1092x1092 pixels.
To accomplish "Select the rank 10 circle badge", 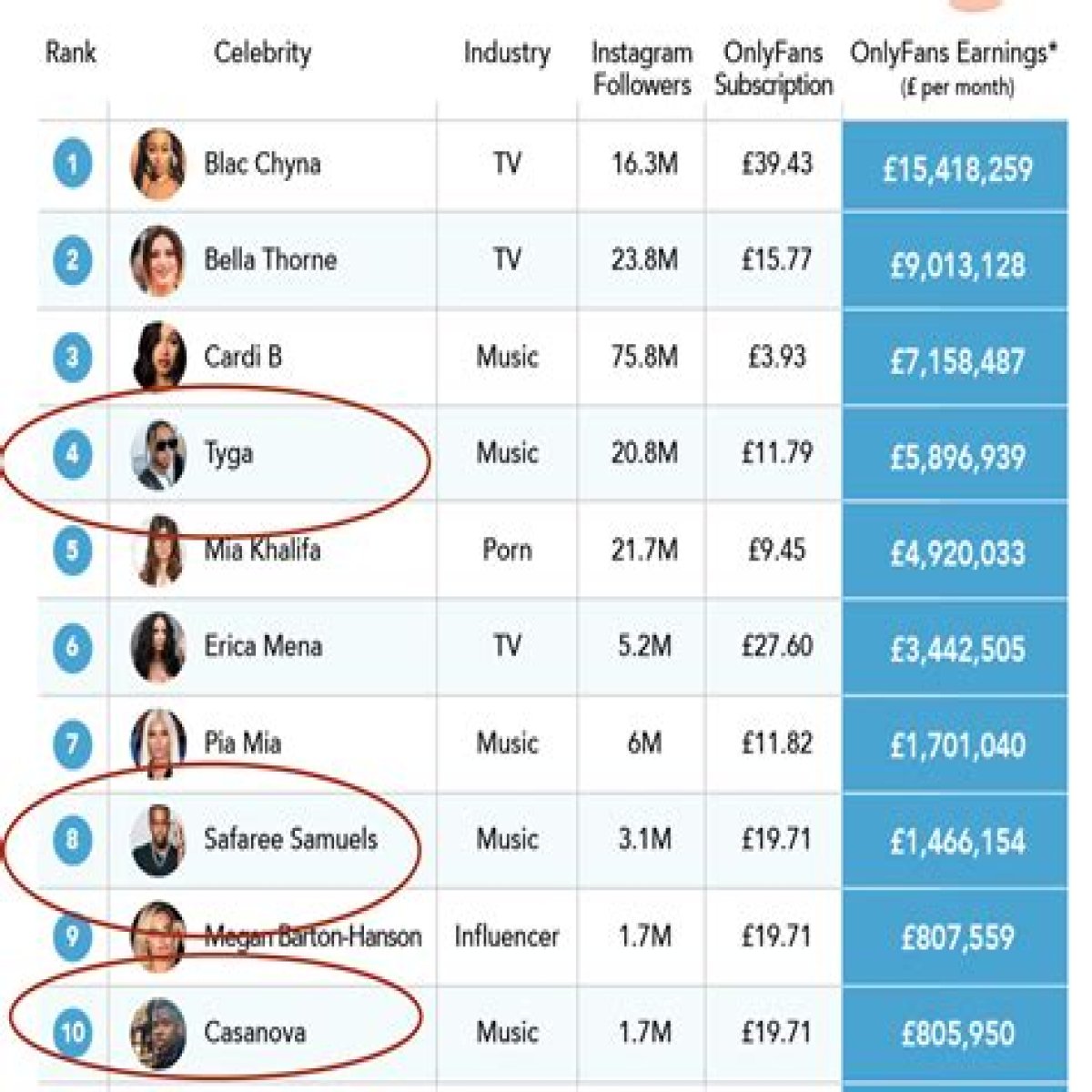I will 72,1032.
